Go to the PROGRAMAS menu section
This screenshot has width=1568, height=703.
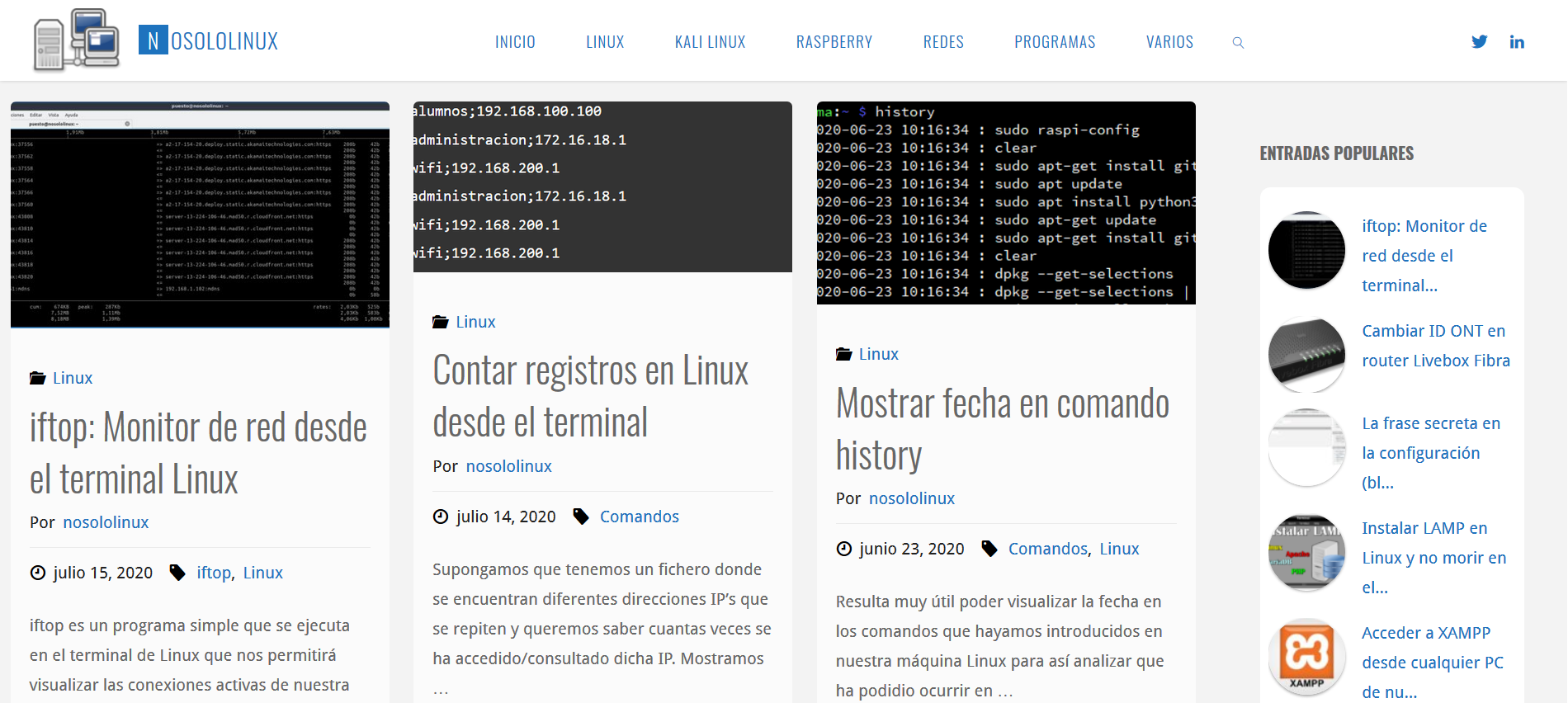(x=1055, y=42)
